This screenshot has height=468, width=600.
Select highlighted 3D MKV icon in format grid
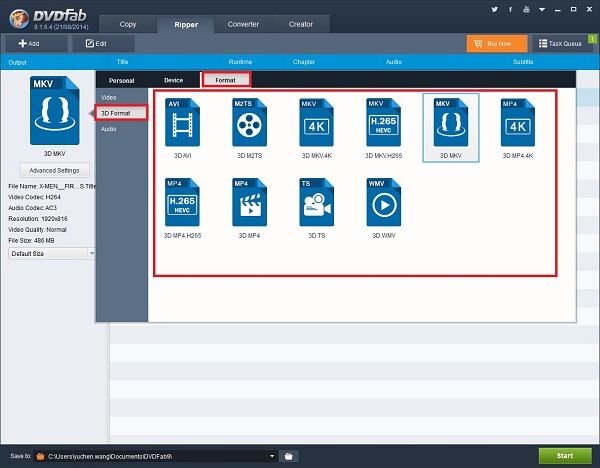tap(451, 122)
